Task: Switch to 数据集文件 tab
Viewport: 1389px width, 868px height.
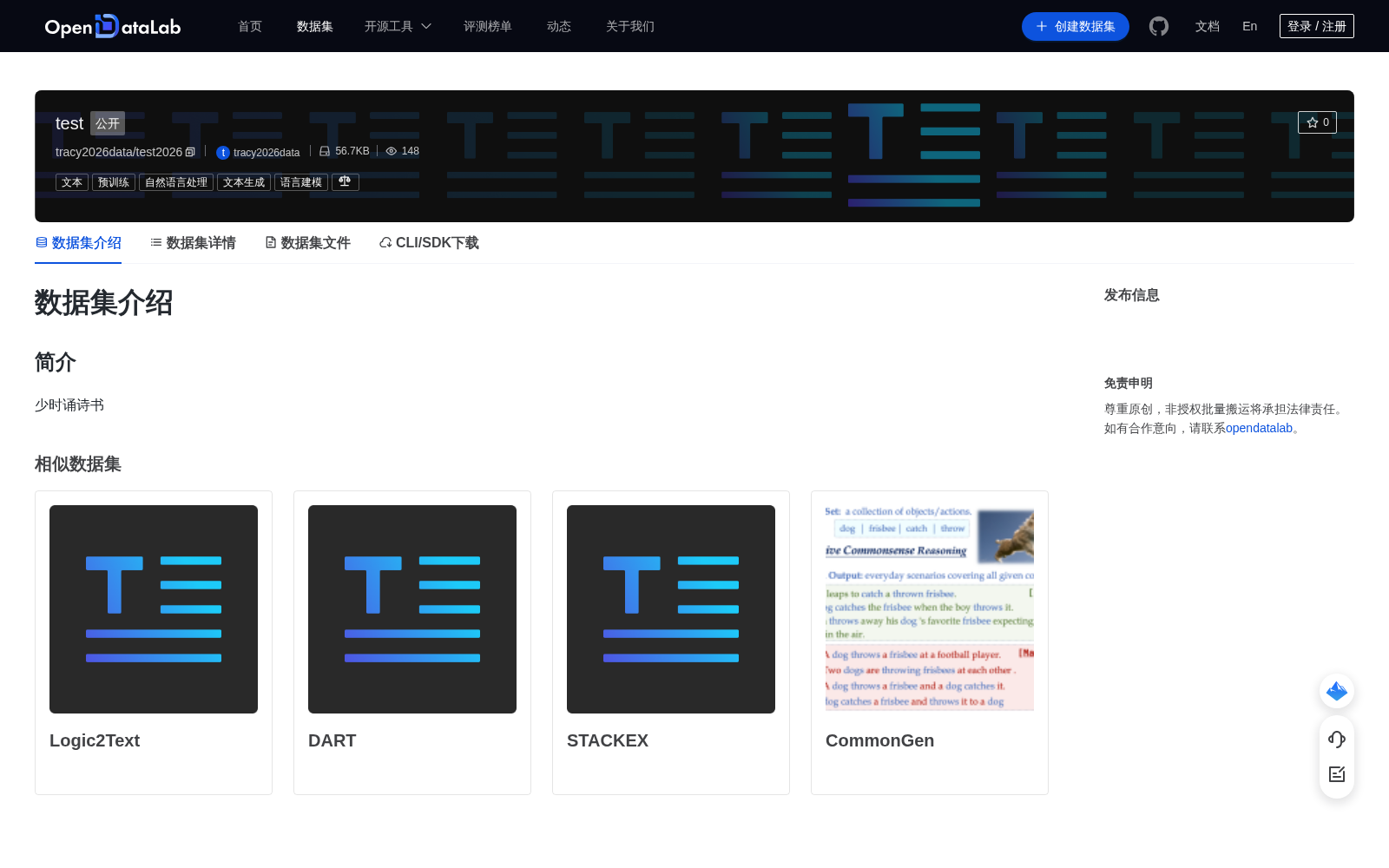Action: [307, 243]
